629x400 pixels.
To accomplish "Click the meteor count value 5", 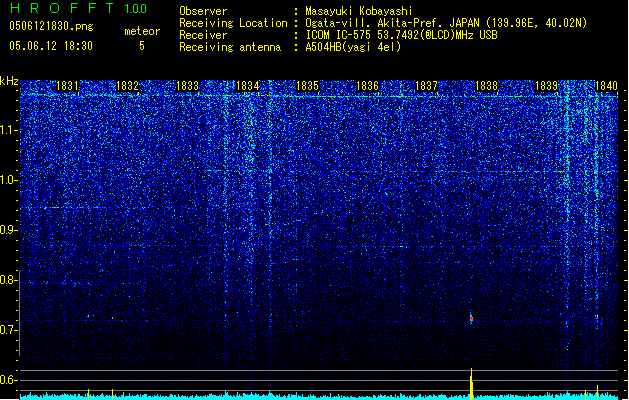I will click(x=142, y=46).
